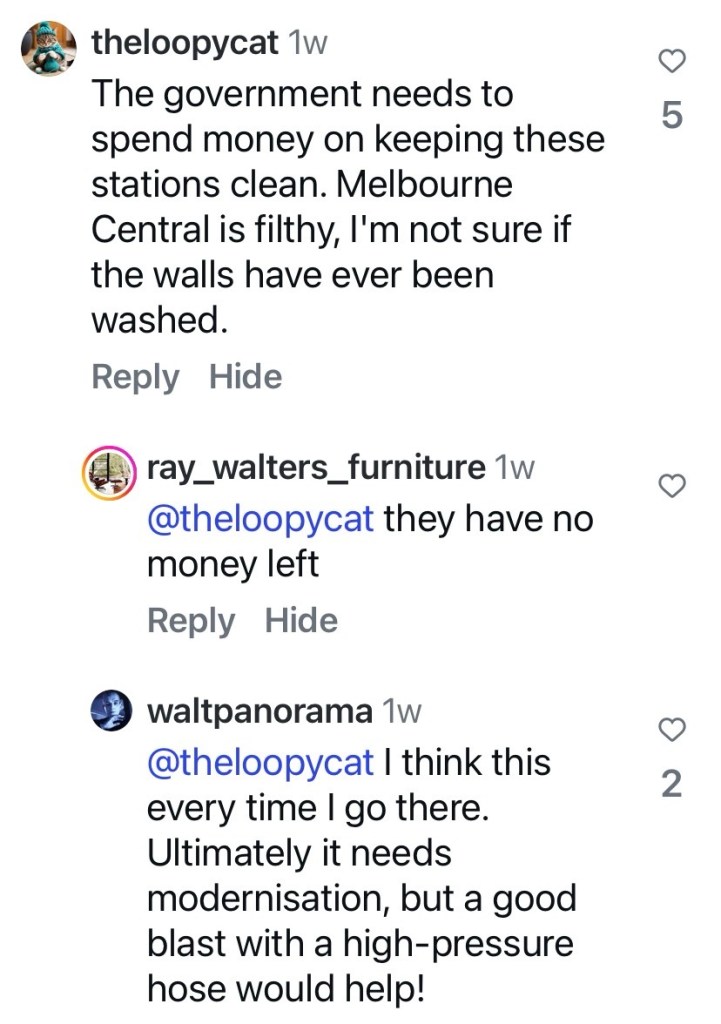Visit waltpanorama's profile via username
Screen dimensions: 721x1024
259,711
